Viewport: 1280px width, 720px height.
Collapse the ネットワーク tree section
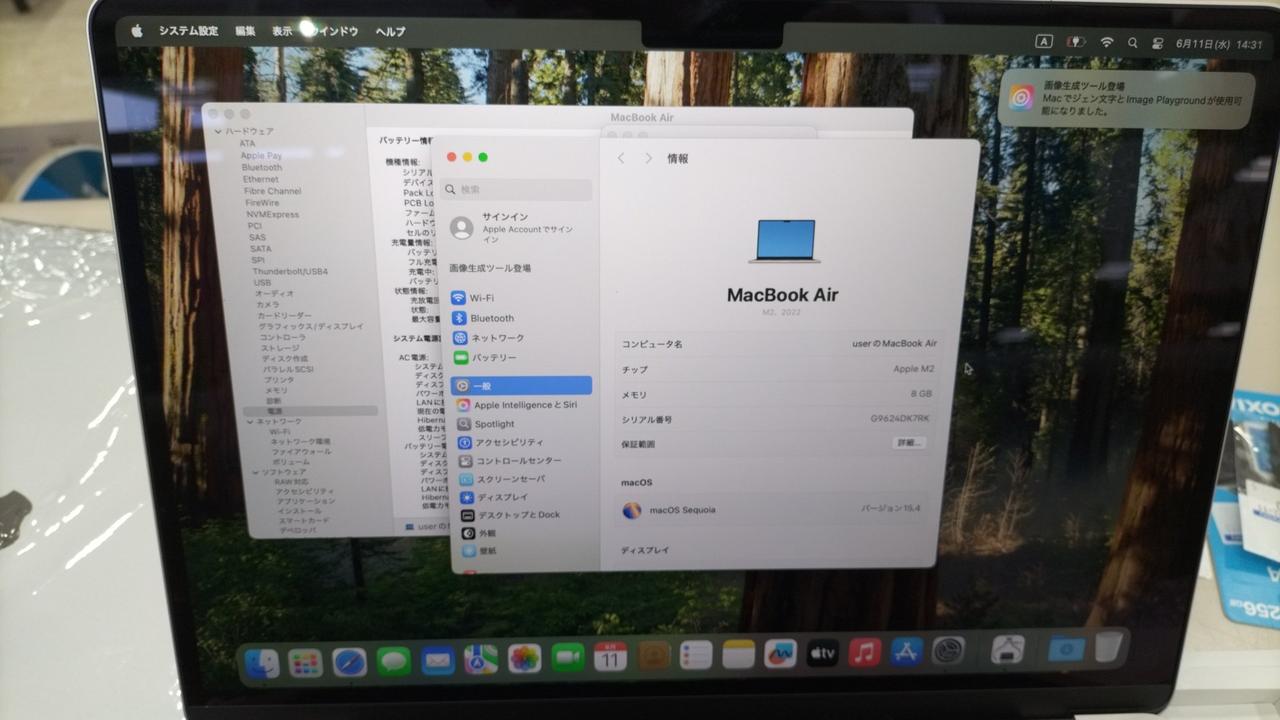[x=250, y=422]
